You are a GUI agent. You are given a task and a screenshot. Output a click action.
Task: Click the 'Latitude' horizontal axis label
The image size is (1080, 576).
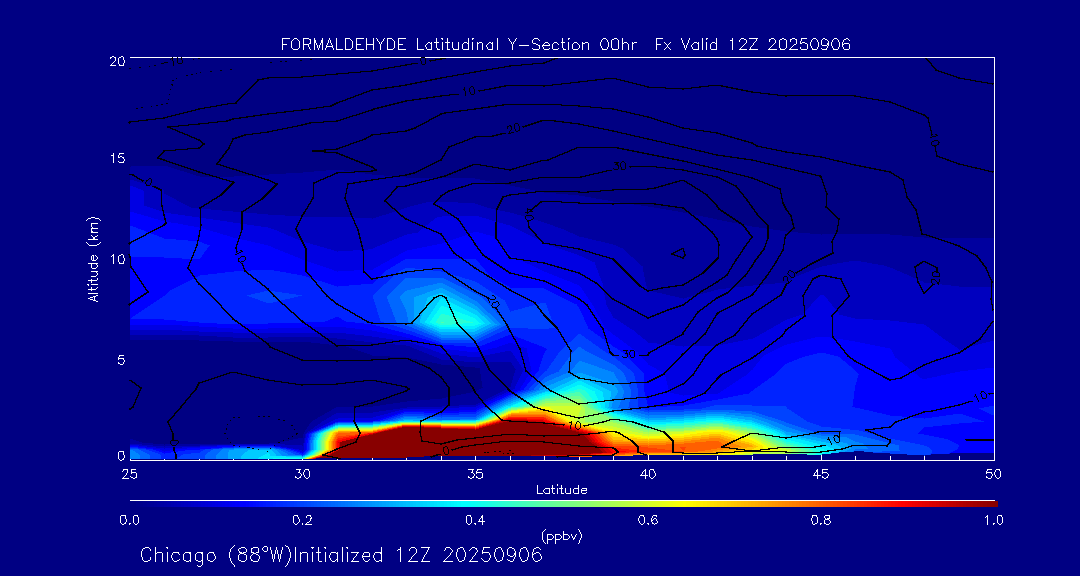coord(561,491)
